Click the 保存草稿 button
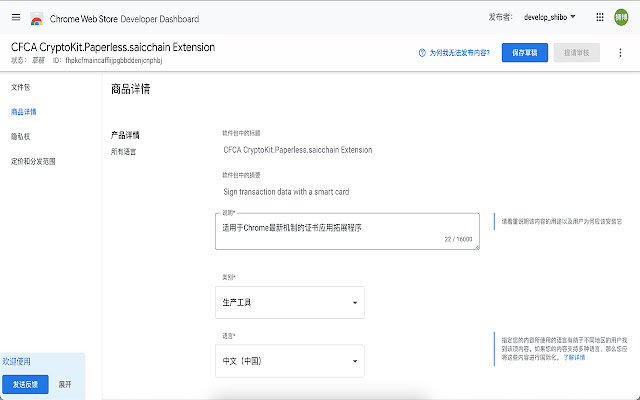 click(x=524, y=53)
